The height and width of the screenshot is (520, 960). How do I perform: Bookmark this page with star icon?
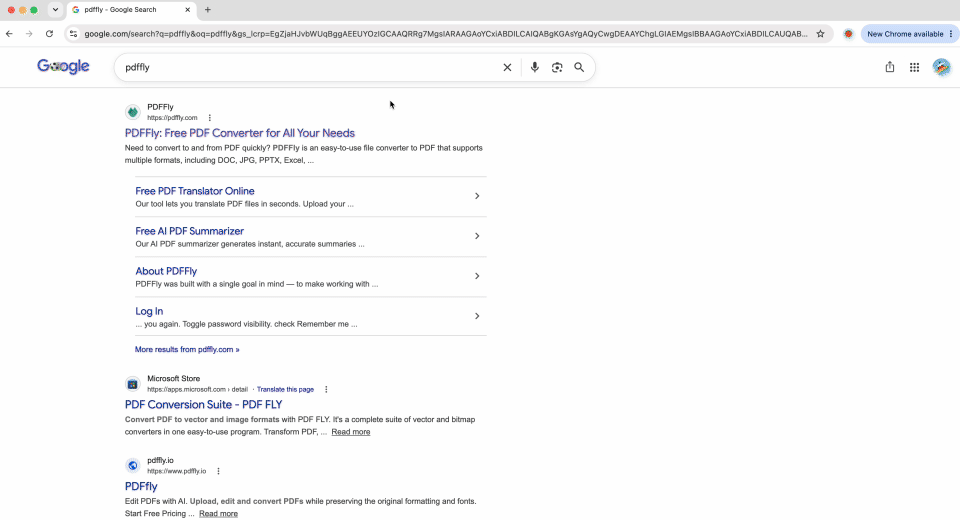tap(820, 34)
